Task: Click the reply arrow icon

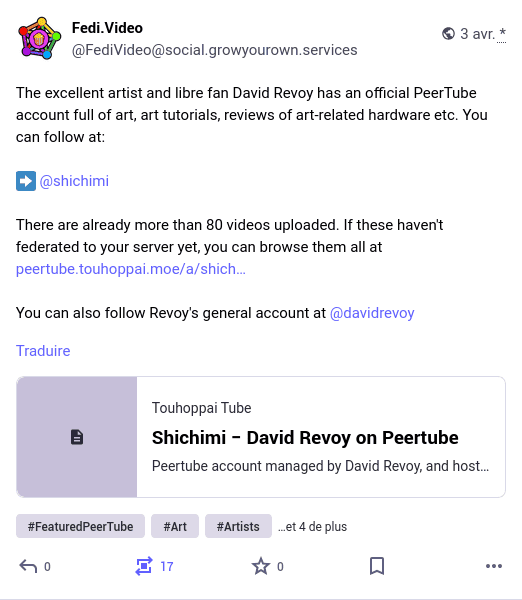Action: (28, 566)
